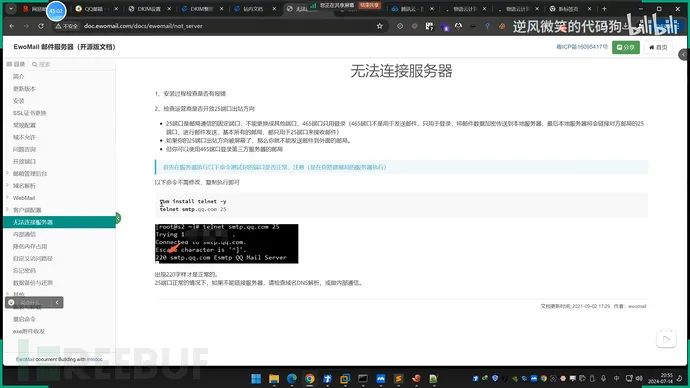Open 数据备份与还原 in the sidebar
The image size is (690, 388).
pyautogui.click(x=33, y=283)
